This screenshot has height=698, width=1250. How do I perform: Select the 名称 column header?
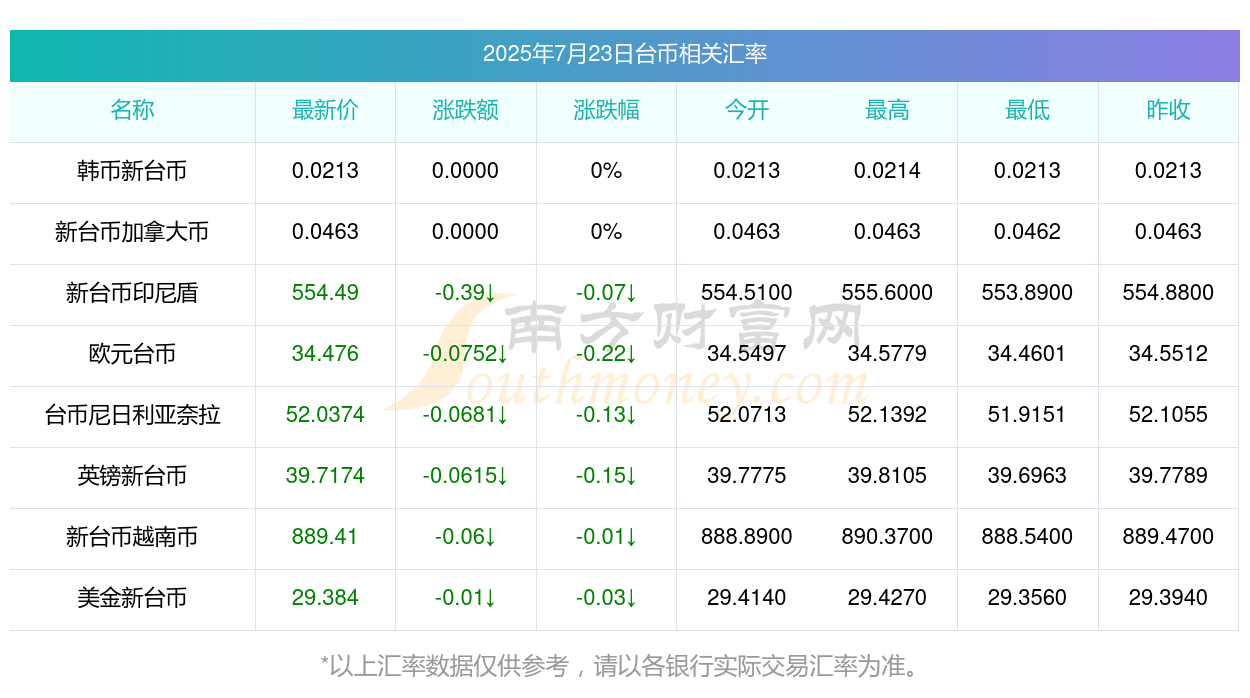132,110
